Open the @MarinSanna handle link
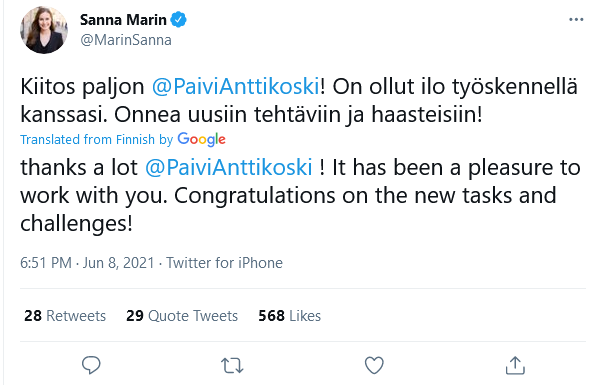Viewport: 596px width, 385px height. pos(126,40)
